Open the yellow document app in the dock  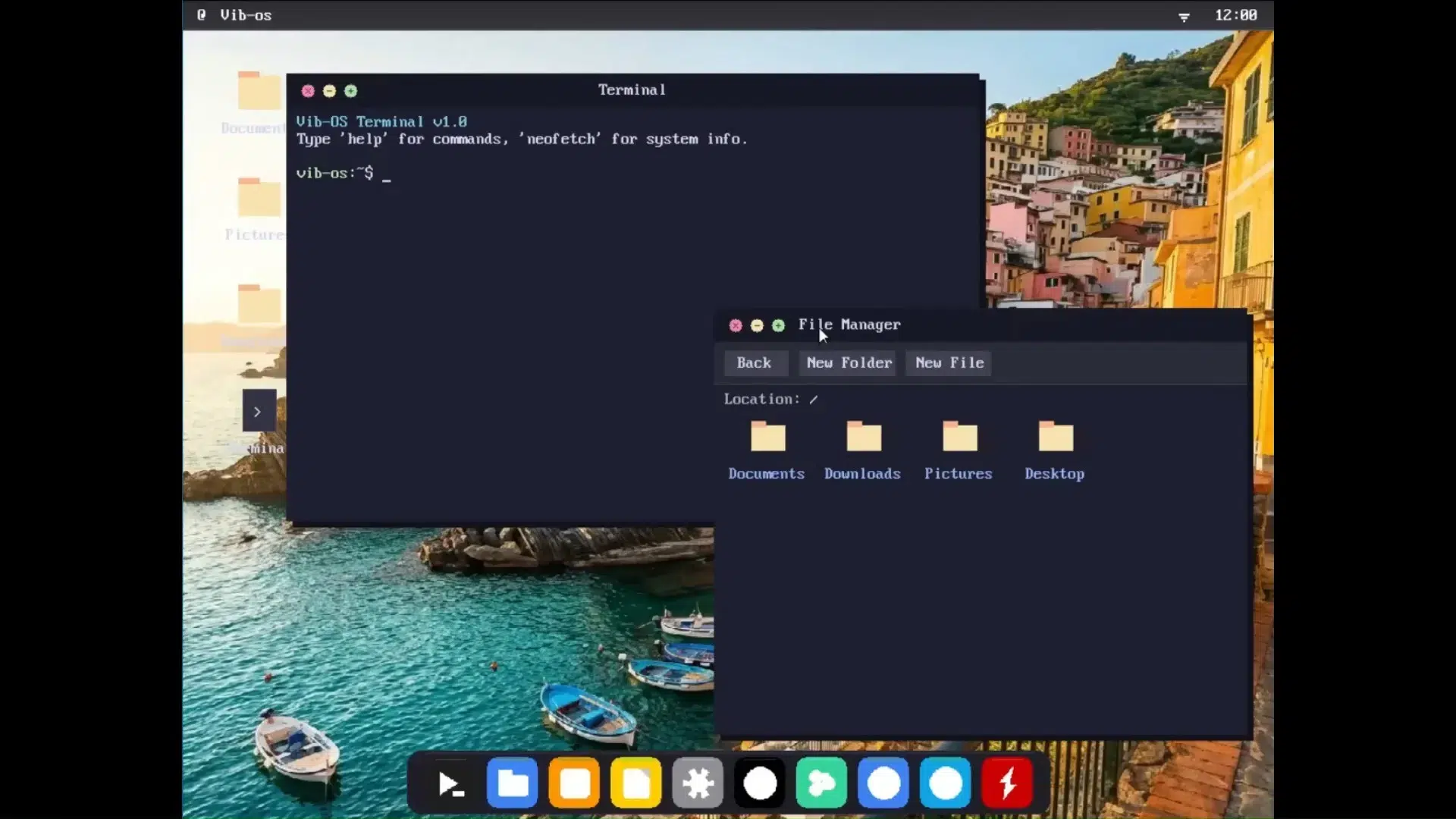635,783
